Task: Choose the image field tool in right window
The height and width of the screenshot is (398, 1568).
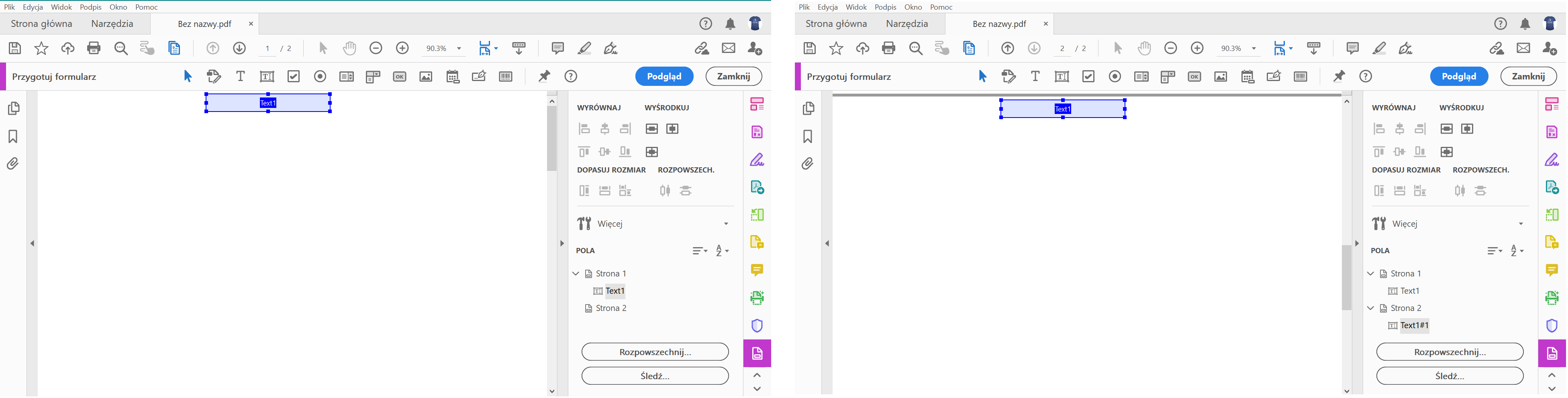Action: click(1221, 77)
